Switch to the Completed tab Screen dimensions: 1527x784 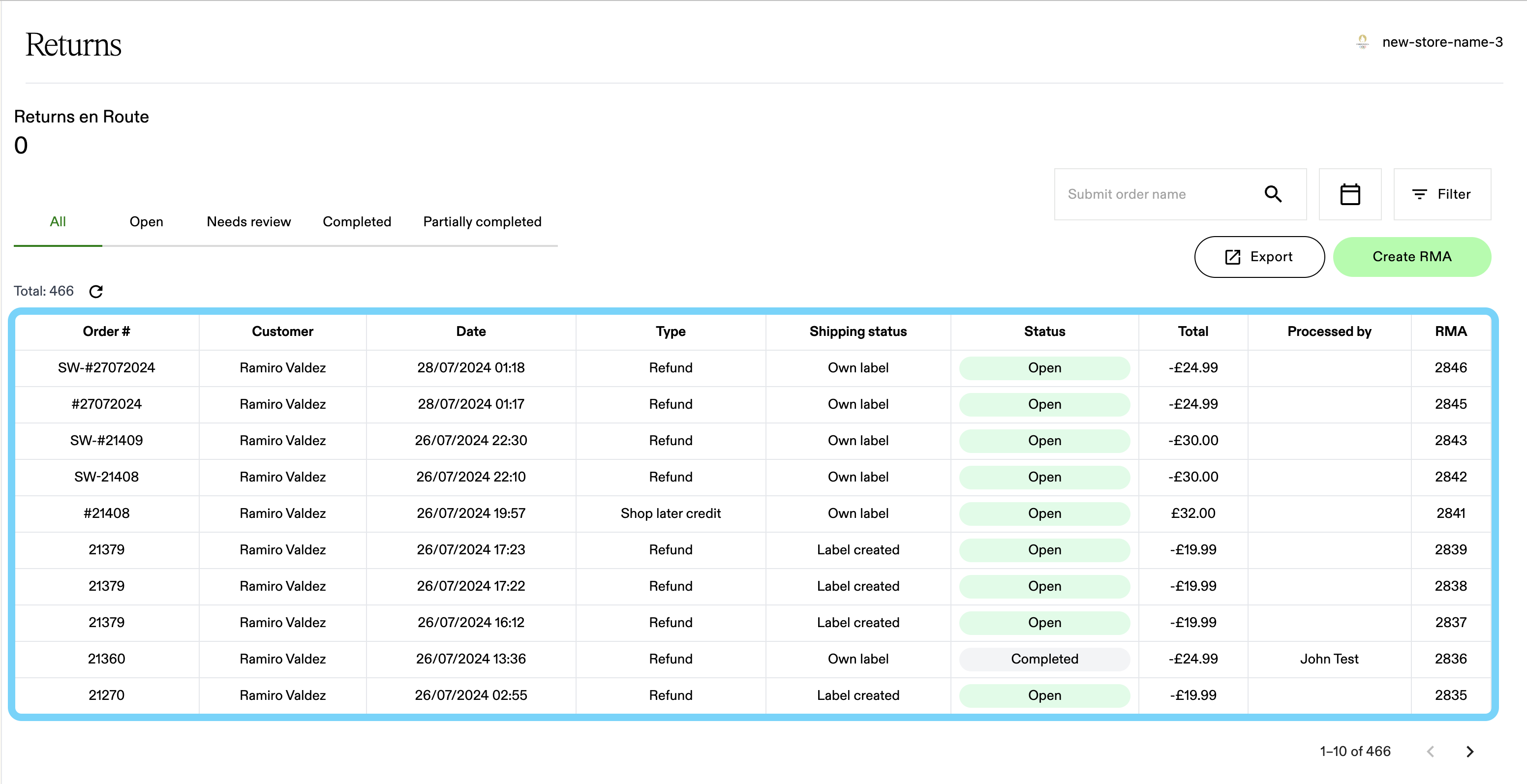(x=357, y=222)
